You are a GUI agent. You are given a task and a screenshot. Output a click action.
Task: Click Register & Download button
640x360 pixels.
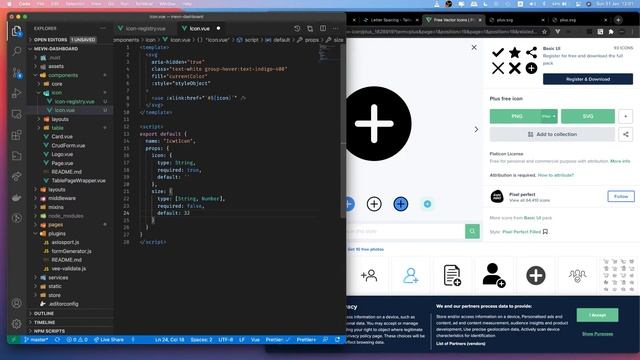tap(588, 79)
